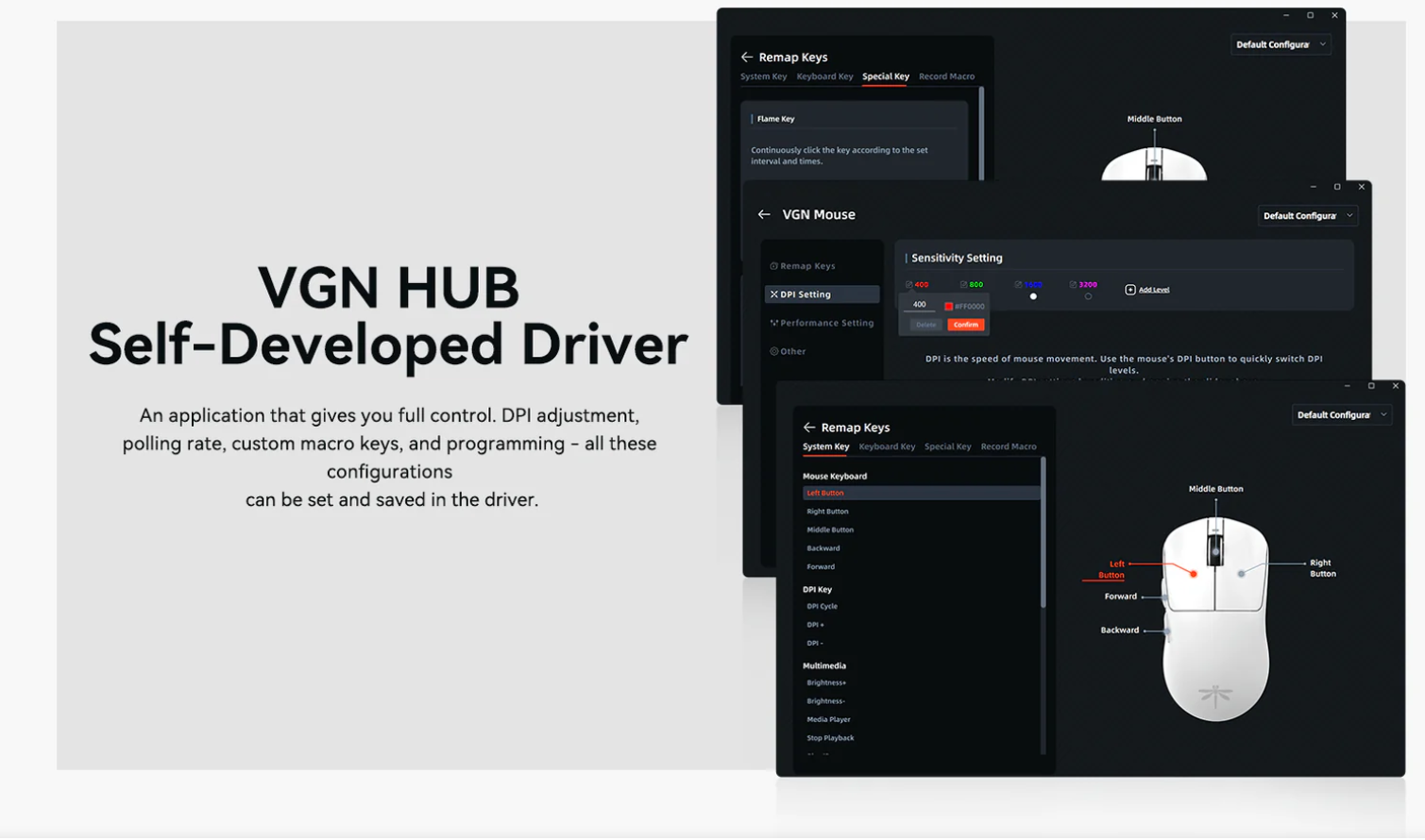Switch to Record Macro tab in front window

(1009, 446)
